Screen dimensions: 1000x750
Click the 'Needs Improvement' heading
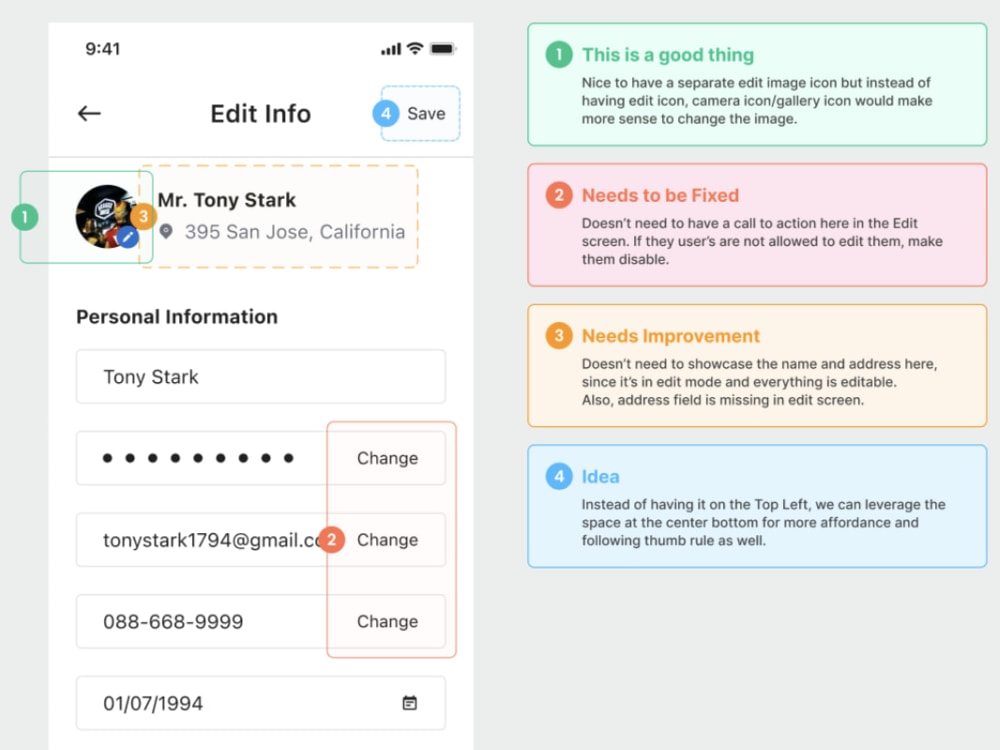pos(670,335)
